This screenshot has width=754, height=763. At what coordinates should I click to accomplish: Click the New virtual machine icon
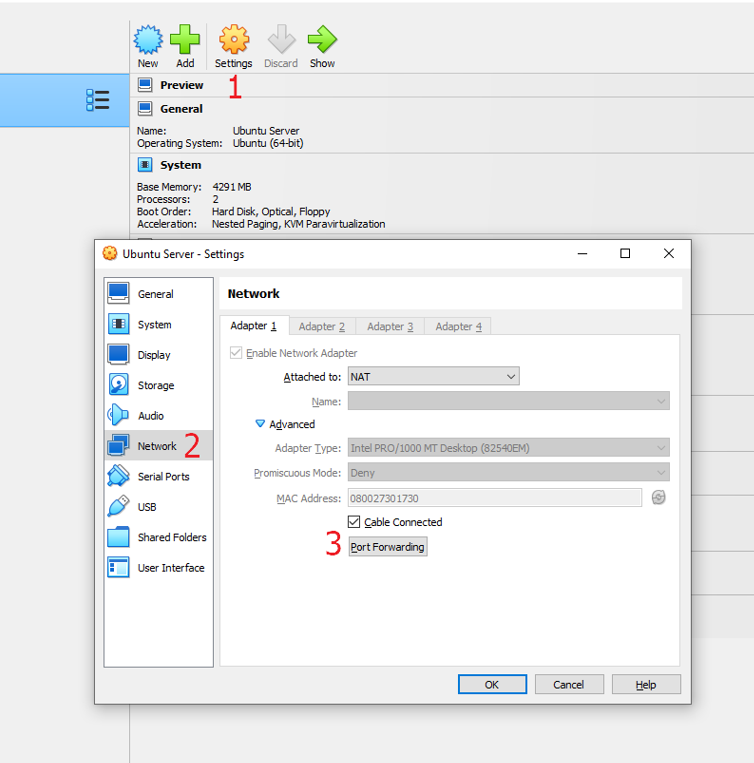(x=148, y=40)
